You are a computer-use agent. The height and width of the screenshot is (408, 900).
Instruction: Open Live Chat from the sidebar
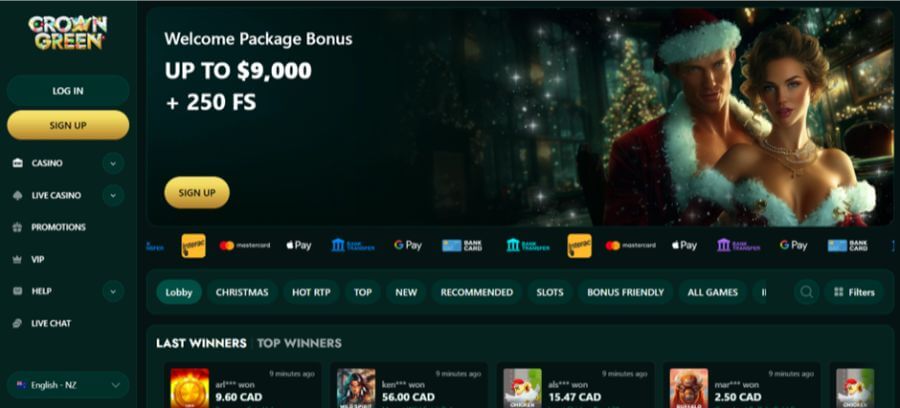click(x=51, y=324)
